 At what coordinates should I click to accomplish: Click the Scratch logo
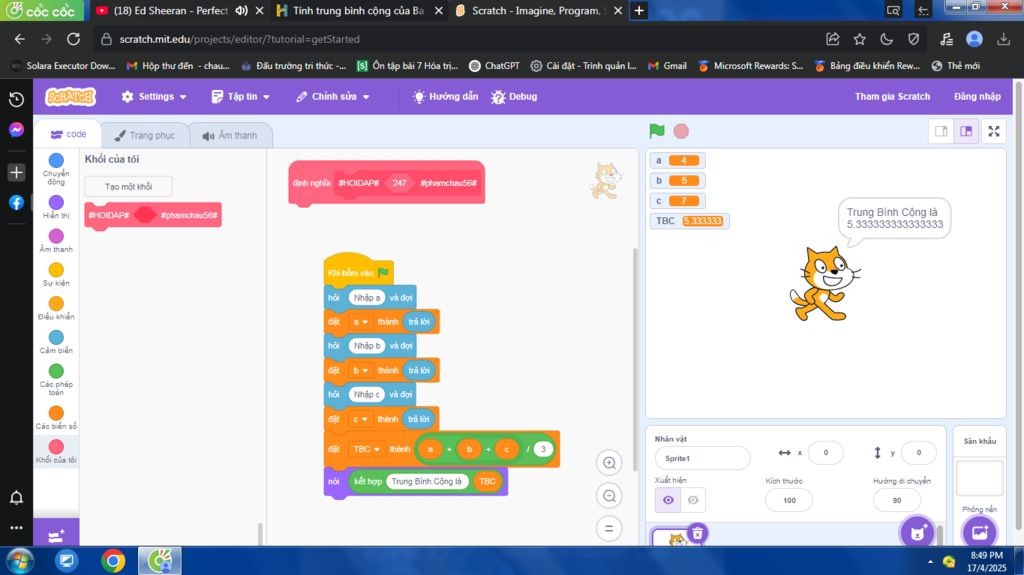point(71,97)
